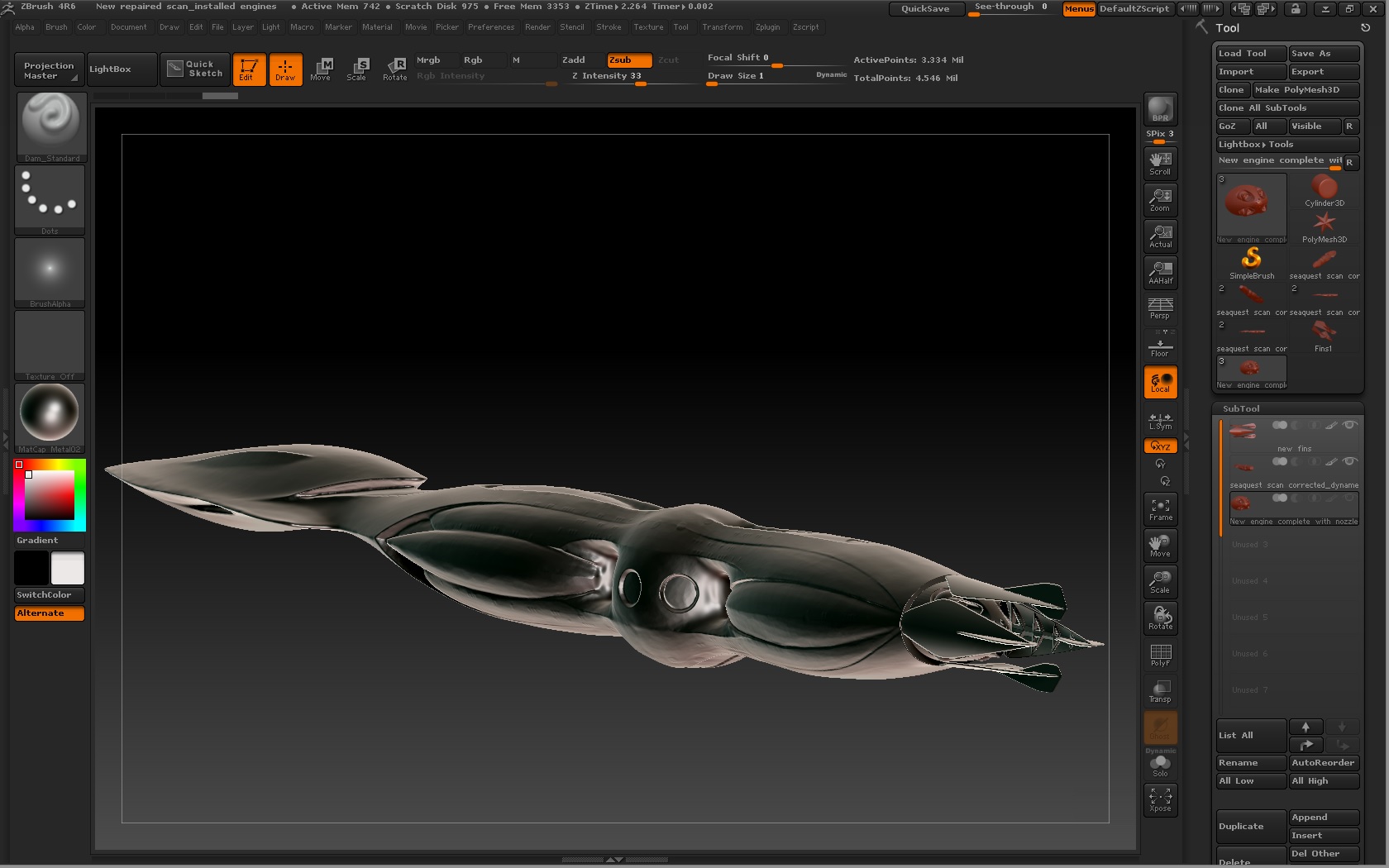Click the Frame icon in right shelf
This screenshot has height=868, width=1389.
[1160, 509]
